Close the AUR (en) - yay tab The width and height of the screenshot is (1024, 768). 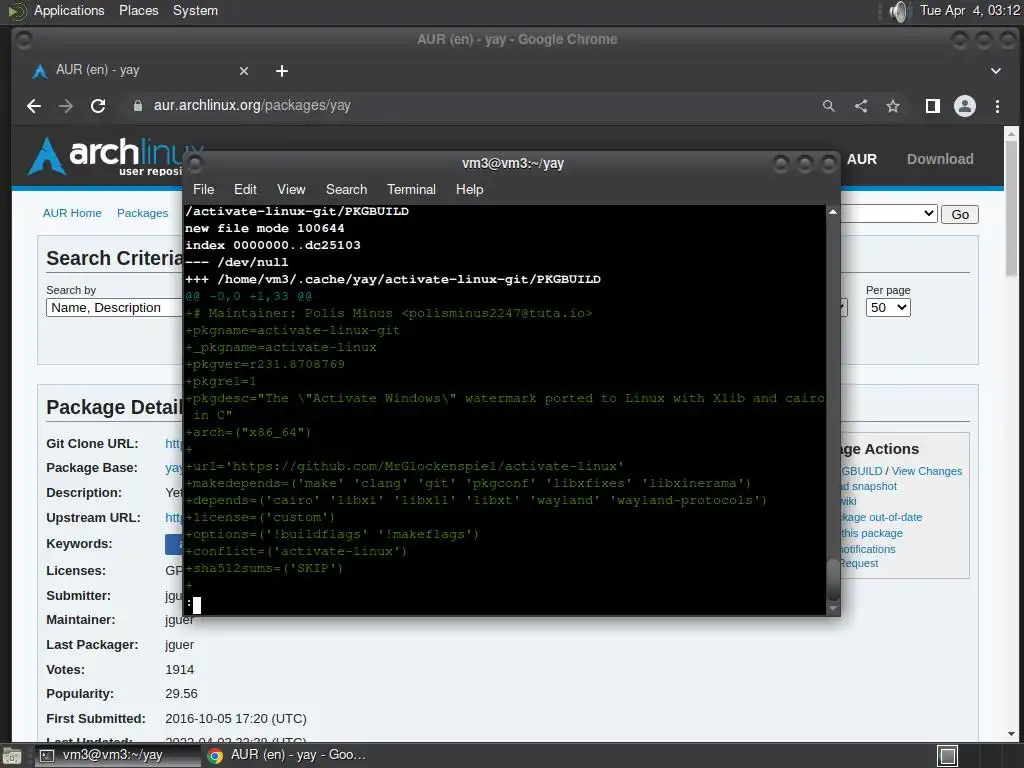(244, 71)
